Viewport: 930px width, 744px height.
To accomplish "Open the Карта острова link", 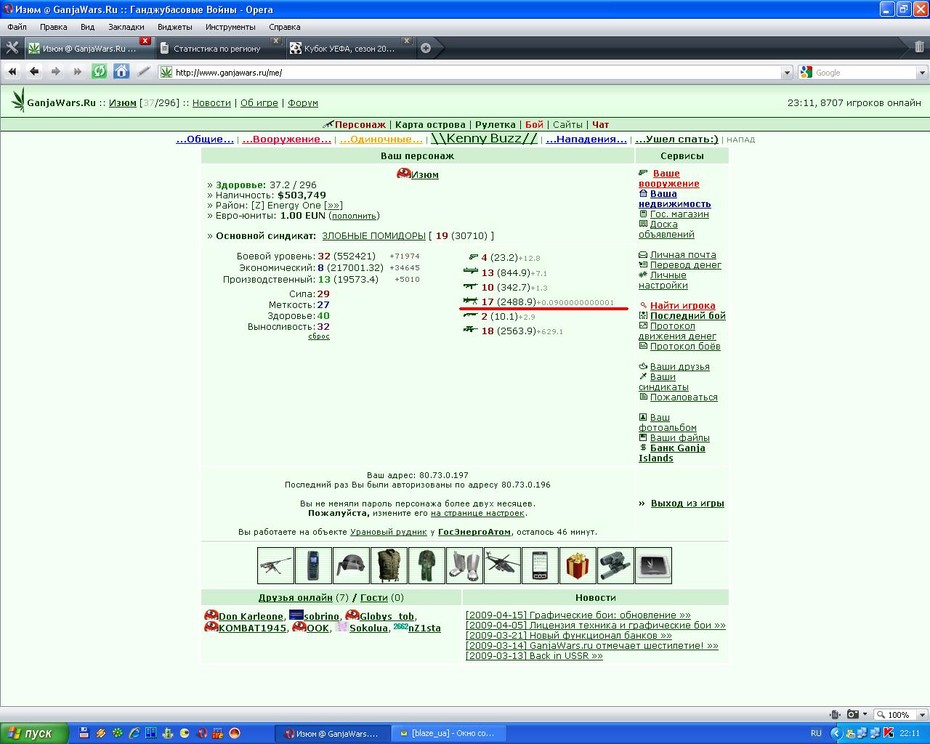I will (x=430, y=125).
